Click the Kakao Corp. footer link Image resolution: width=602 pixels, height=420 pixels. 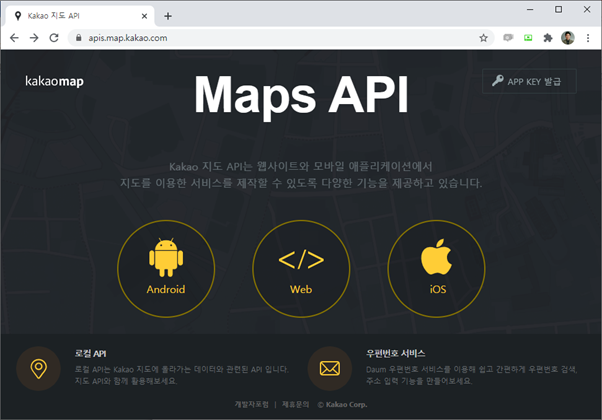(x=342, y=405)
